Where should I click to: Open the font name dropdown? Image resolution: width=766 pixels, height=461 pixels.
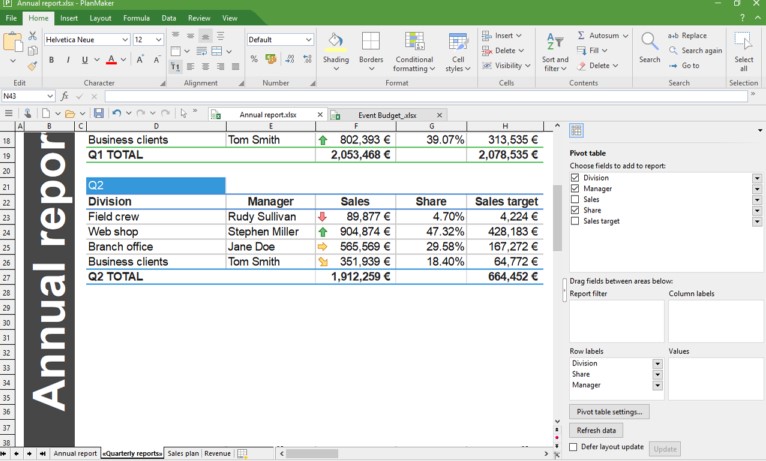(125, 40)
